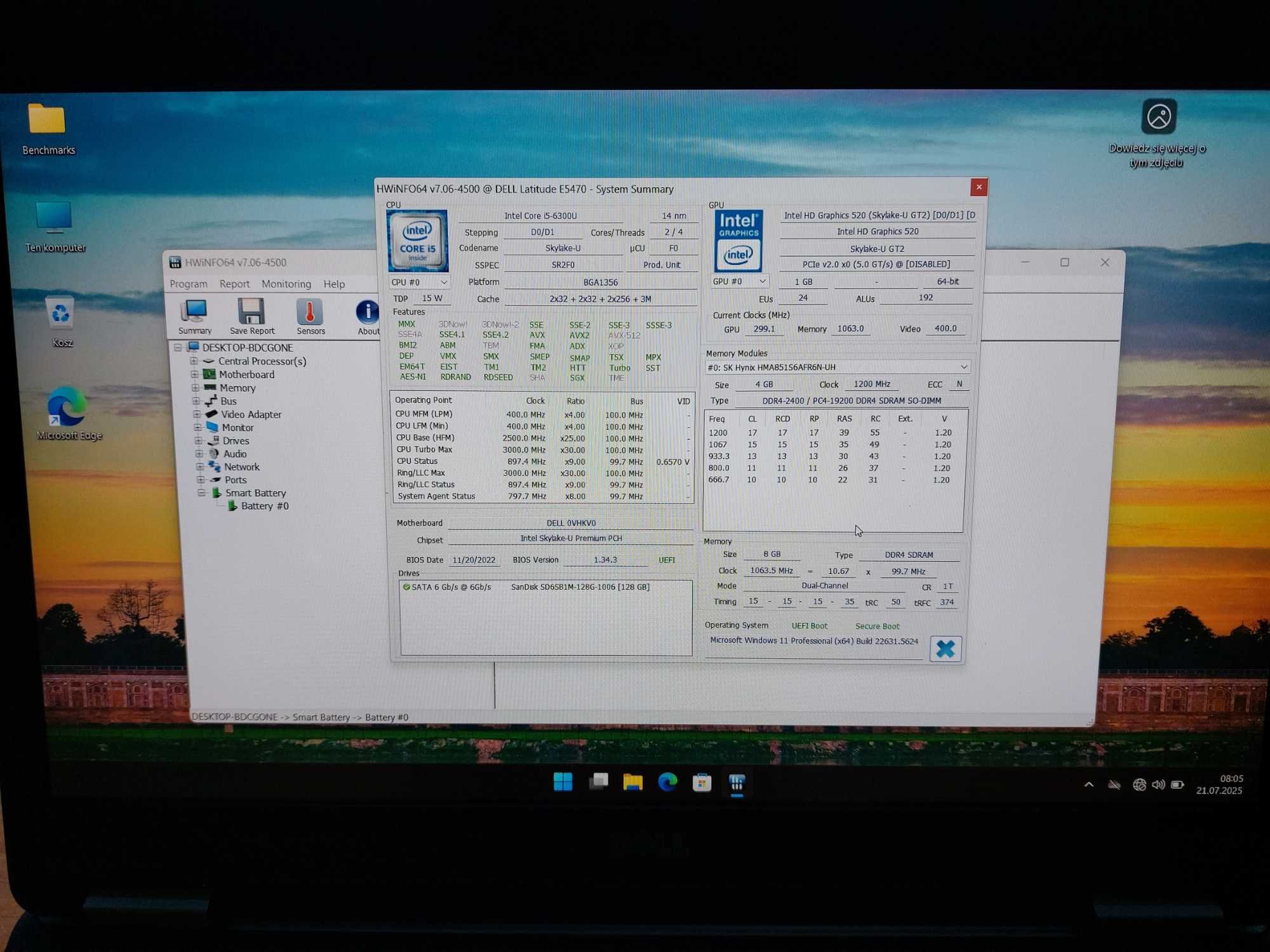Click the Save Report floppy icon
Image resolution: width=1270 pixels, height=952 pixels.
pos(252,317)
